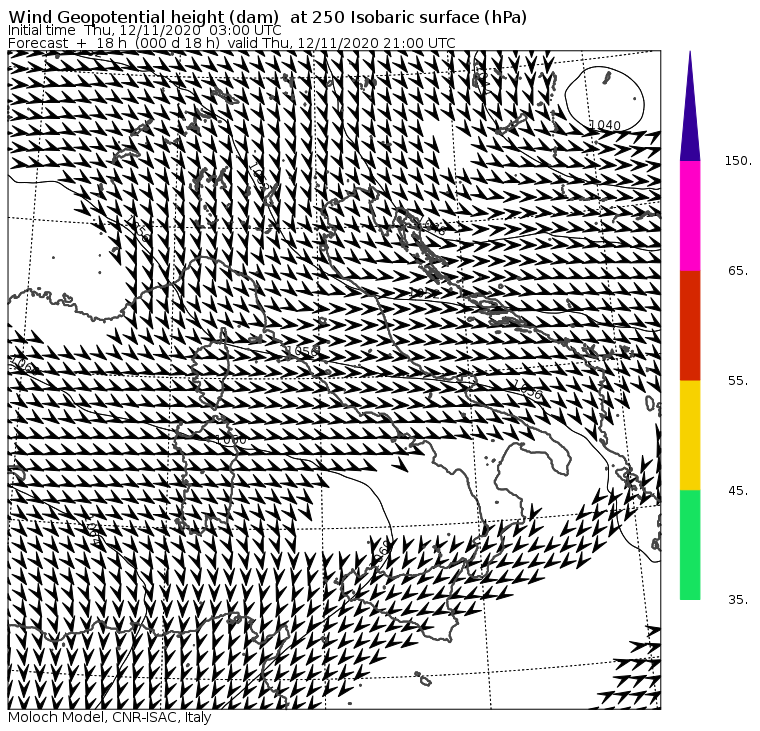Click the magenta color band on the legend
Viewport: 760px width, 731px height.
690,216
